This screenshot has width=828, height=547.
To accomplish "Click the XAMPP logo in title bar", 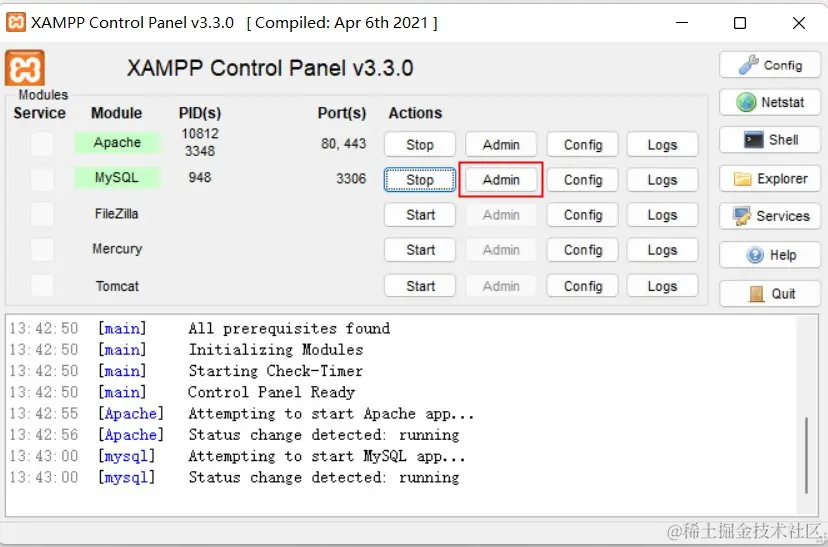I will (x=15, y=22).
